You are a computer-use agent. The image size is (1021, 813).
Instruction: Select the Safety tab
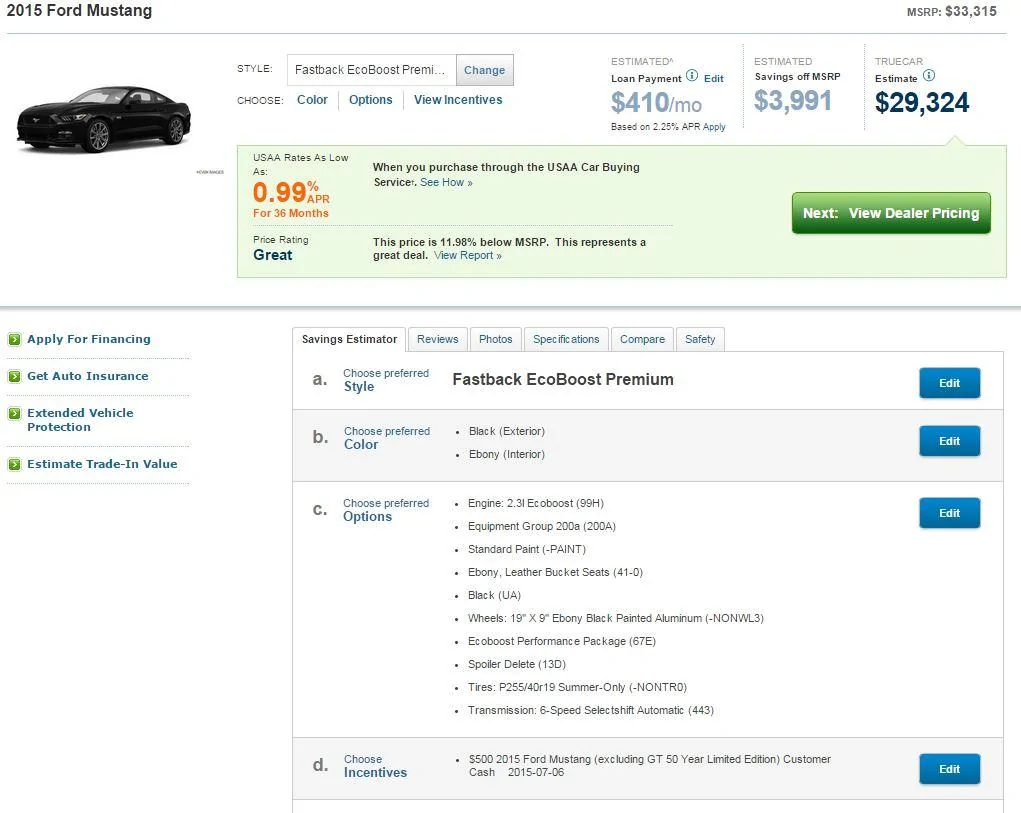coord(700,339)
